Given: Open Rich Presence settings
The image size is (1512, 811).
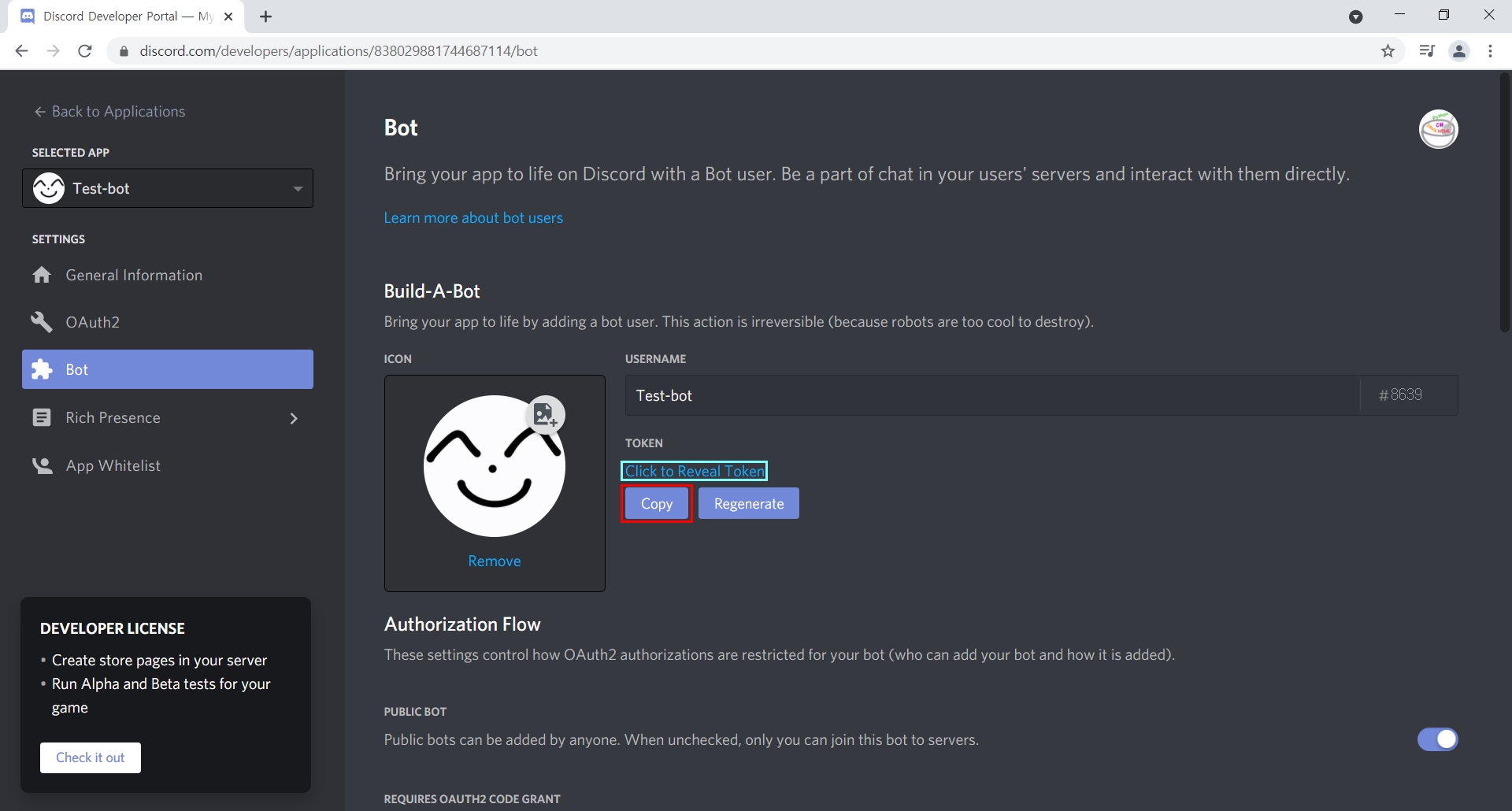Looking at the screenshot, I should tap(168, 417).
